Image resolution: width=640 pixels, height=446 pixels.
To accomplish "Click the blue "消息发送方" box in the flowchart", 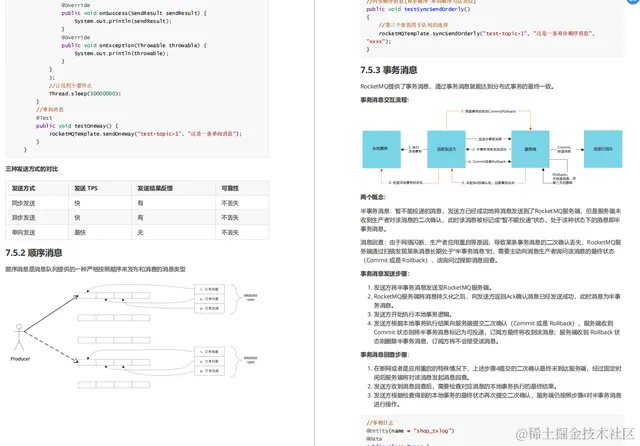I will pyautogui.click(x=446, y=149).
